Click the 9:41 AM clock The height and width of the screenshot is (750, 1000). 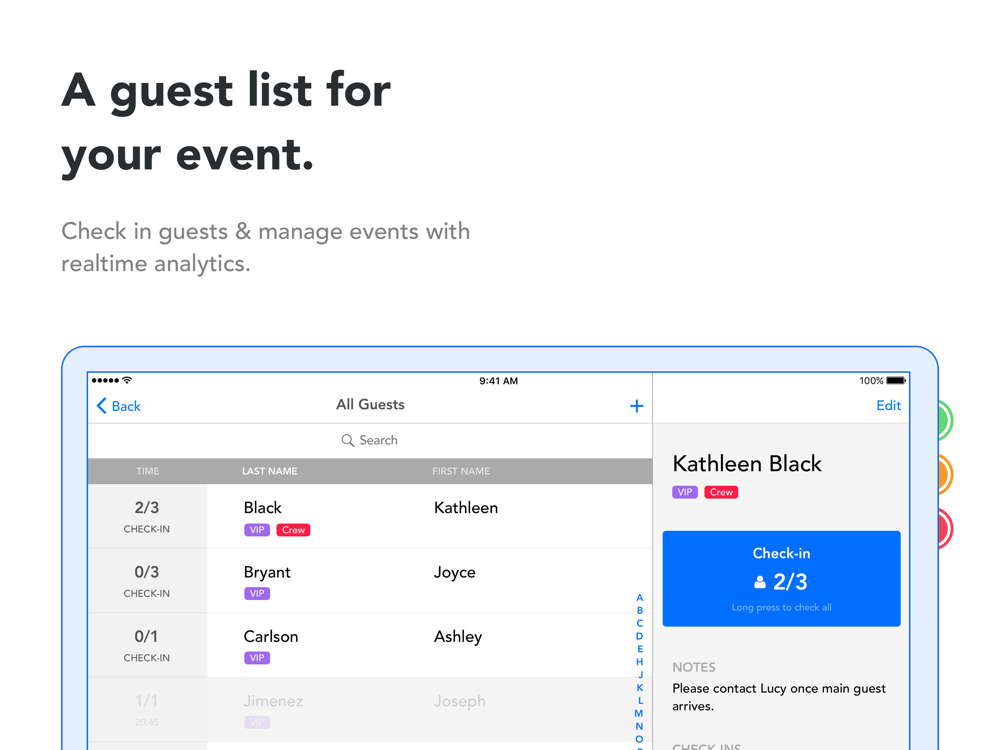[499, 381]
